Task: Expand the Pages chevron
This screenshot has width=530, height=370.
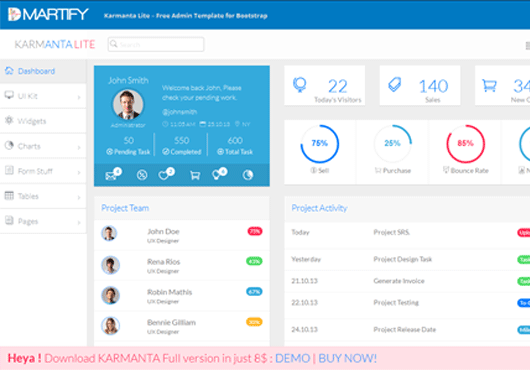Action: pos(79,222)
